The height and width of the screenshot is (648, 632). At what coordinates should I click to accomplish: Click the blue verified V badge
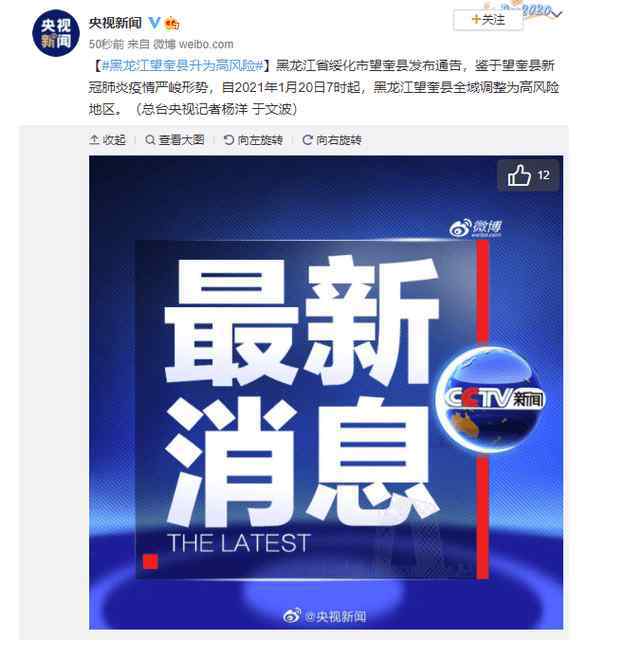coord(154,23)
